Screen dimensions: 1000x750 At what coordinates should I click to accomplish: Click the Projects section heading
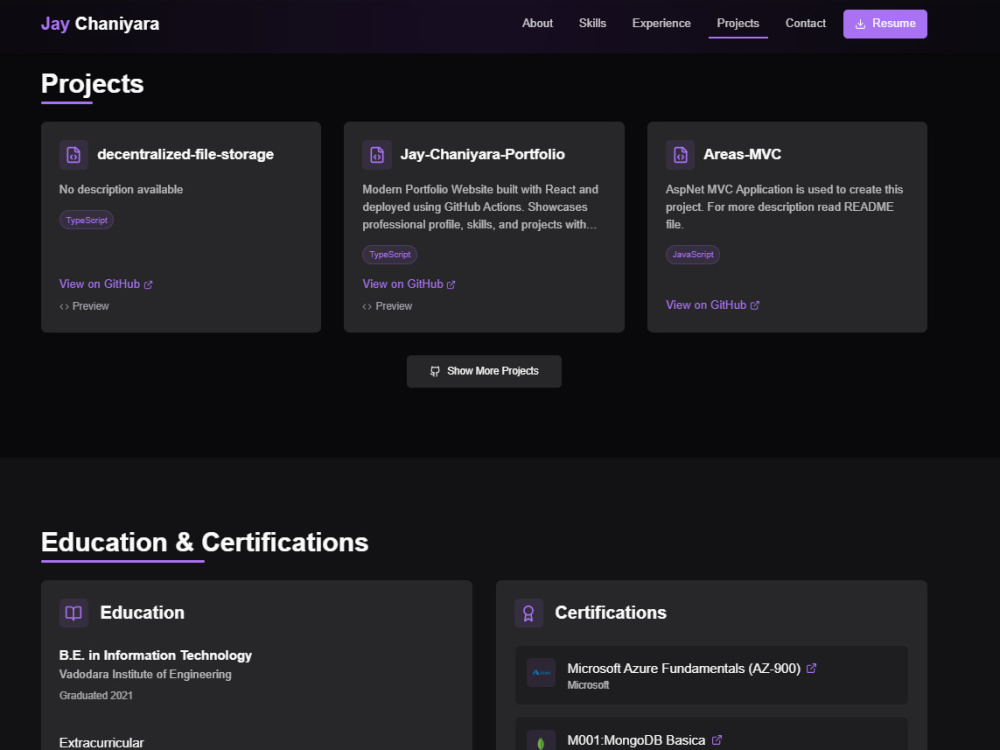[92, 84]
